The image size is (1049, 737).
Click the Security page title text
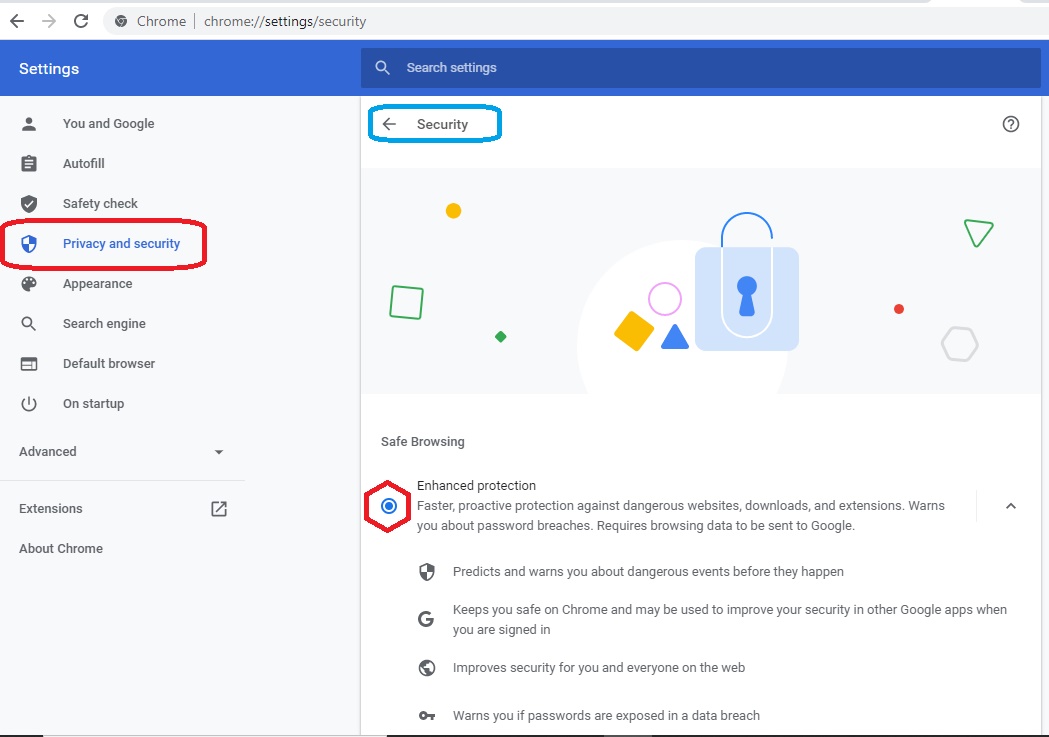click(x=442, y=124)
